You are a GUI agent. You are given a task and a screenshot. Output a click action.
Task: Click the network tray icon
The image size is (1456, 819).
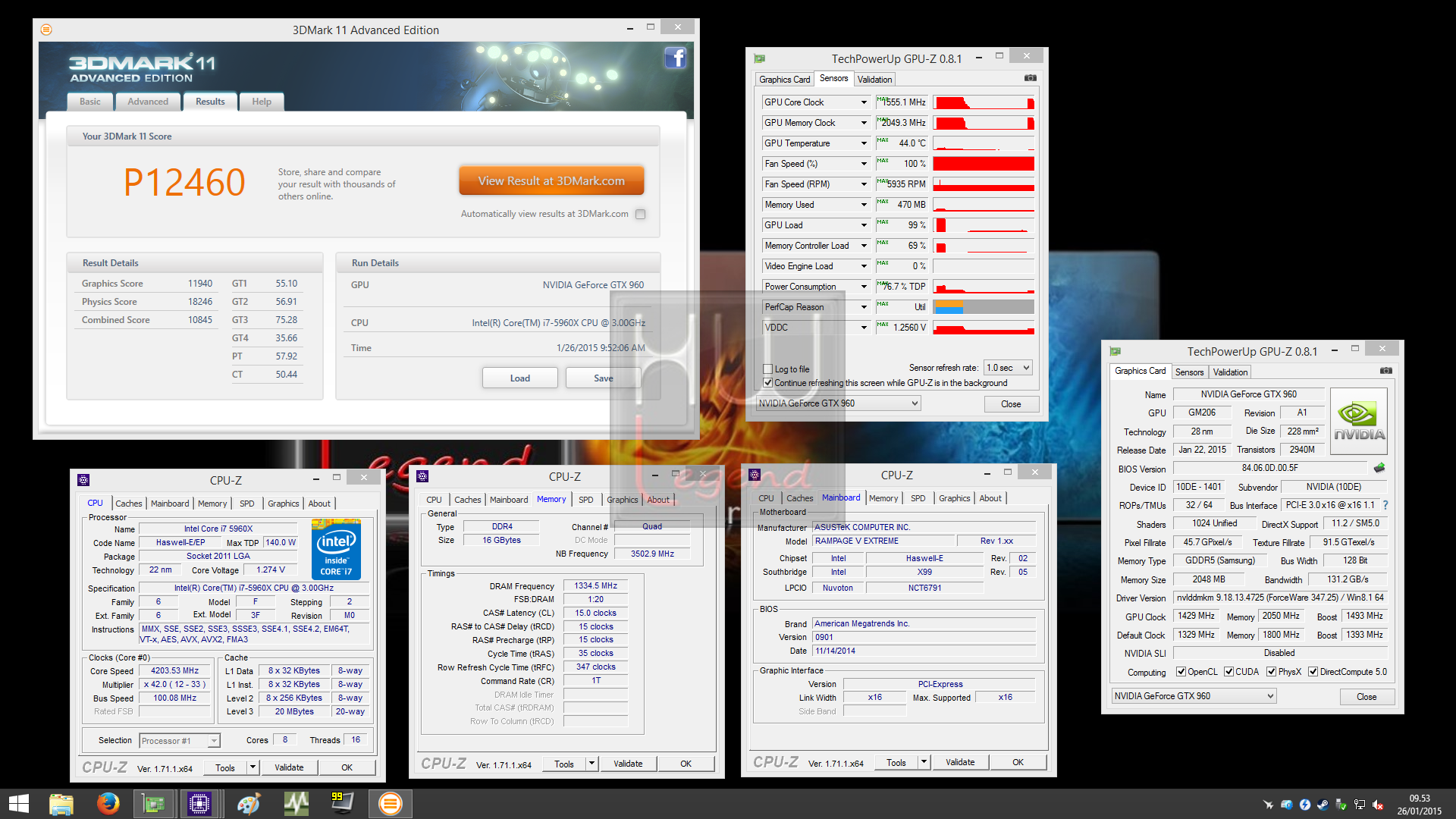coord(1360,805)
